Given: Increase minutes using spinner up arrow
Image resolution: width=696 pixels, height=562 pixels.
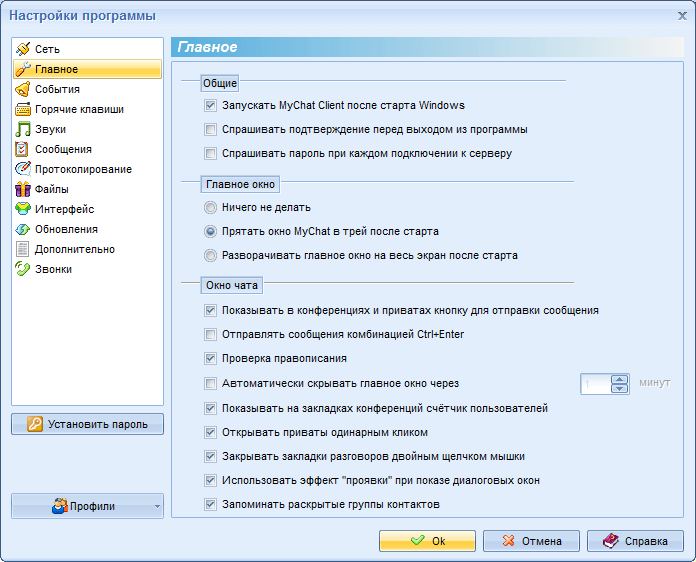Looking at the screenshot, I should (x=620, y=378).
